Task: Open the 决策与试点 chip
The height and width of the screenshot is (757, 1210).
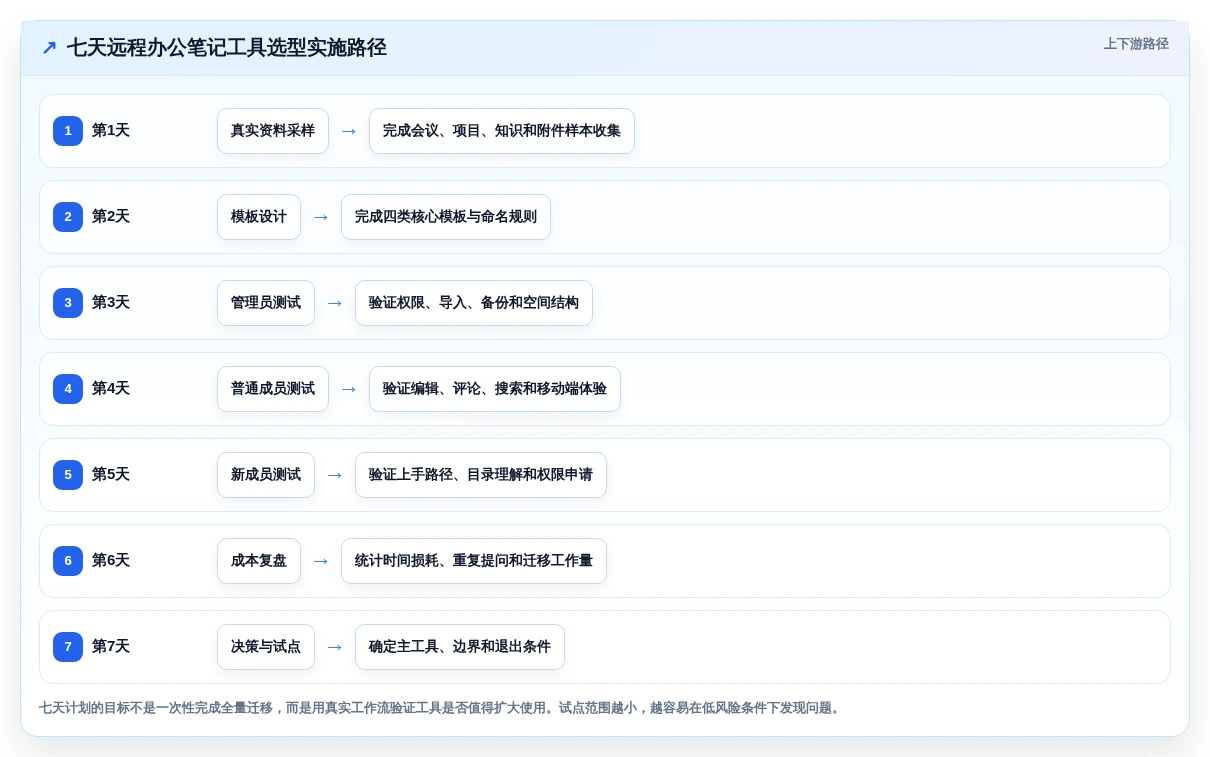Action: click(x=266, y=647)
